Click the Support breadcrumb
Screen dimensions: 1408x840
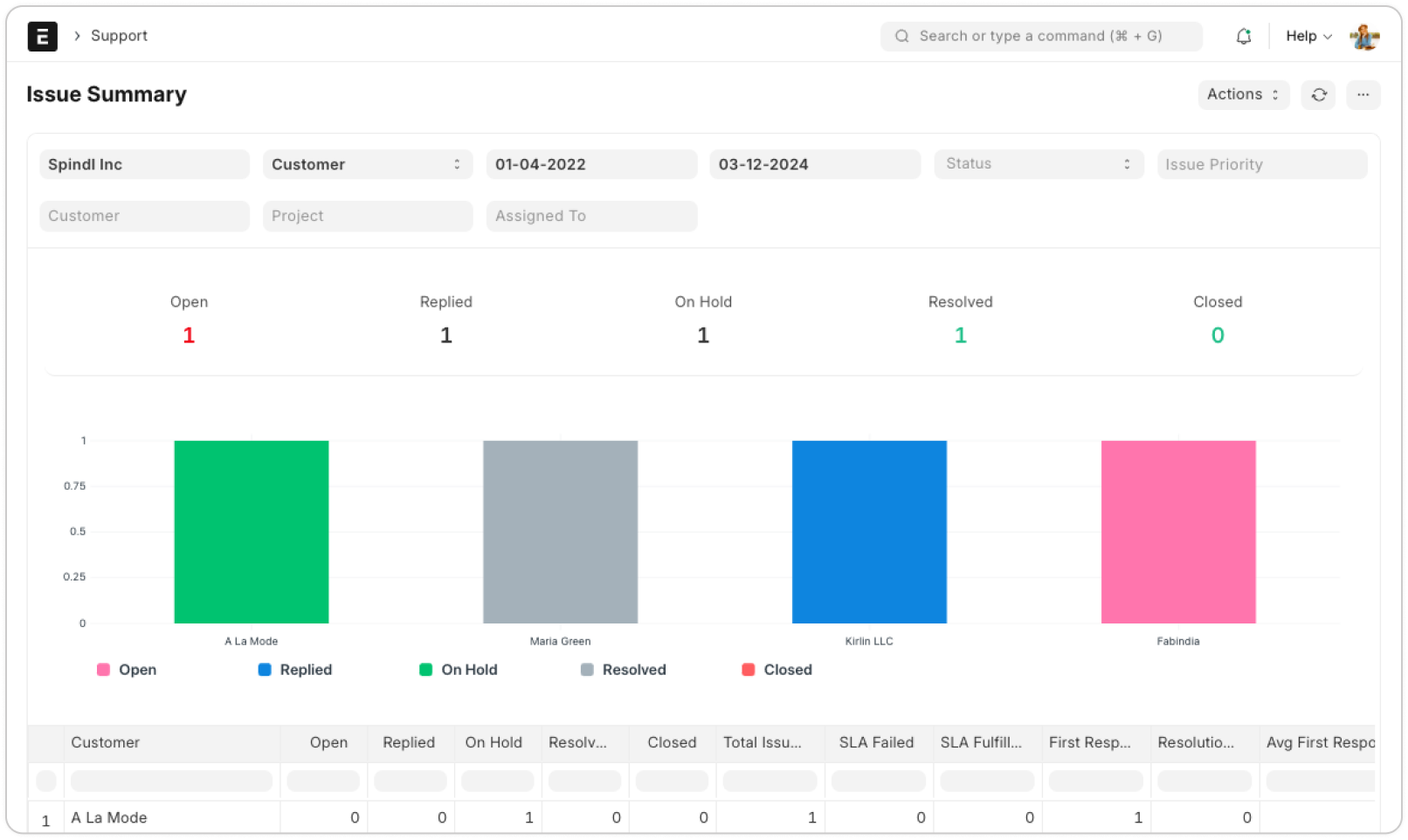pos(119,36)
